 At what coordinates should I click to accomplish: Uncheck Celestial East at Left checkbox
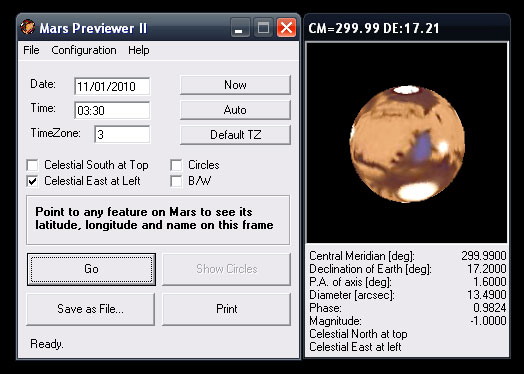click(x=32, y=181)
